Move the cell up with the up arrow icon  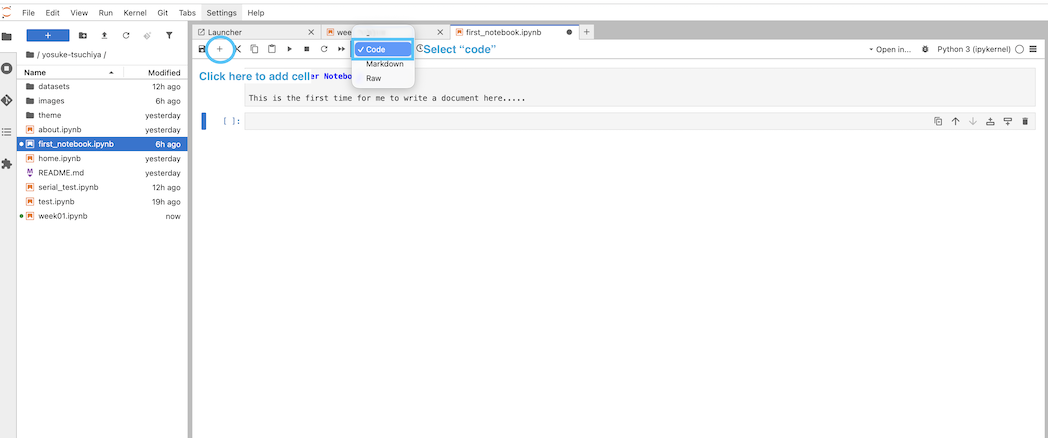[x=955, y=121]
